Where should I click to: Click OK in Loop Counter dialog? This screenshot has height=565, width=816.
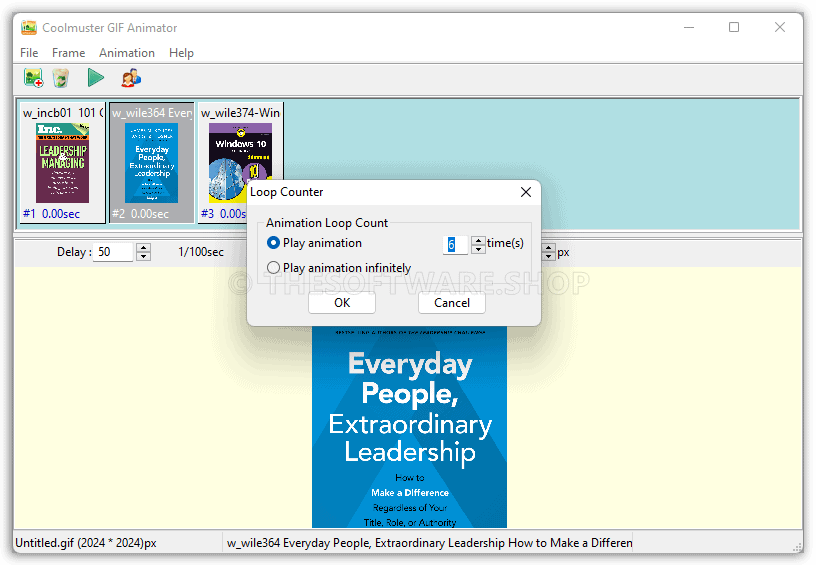[342, 303]
